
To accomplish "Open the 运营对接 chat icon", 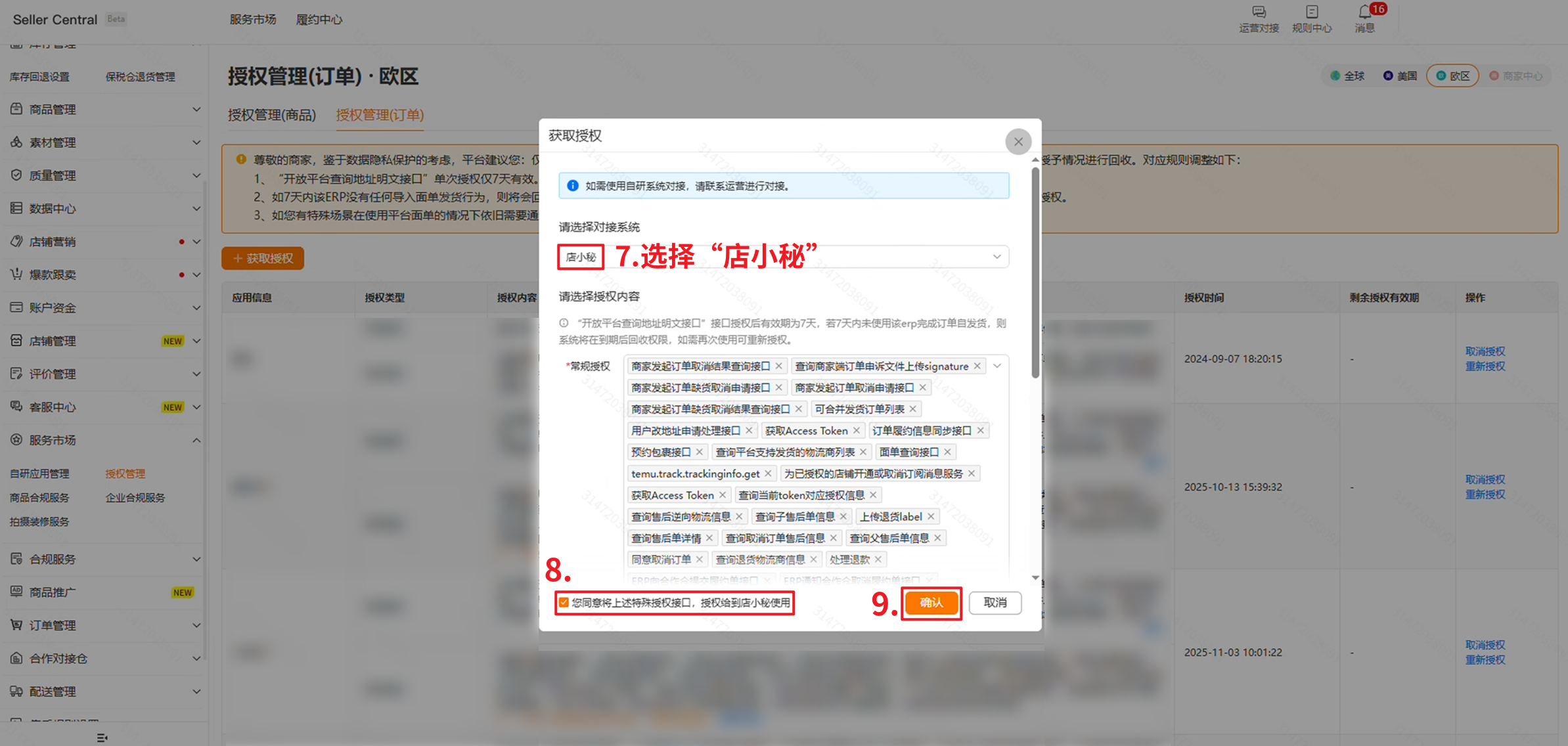I will pos(1259,12).
